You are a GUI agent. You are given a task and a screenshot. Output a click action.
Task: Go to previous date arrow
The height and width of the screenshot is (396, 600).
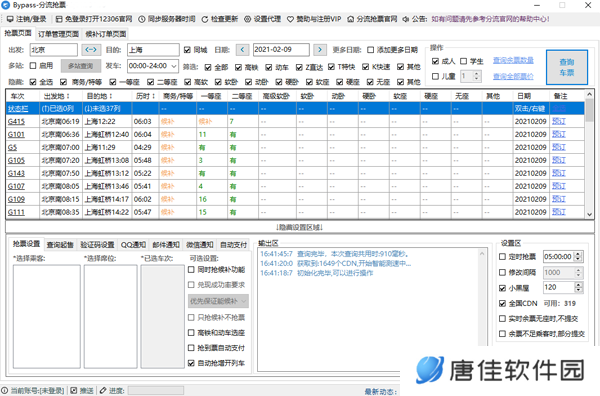pos(242,50)
